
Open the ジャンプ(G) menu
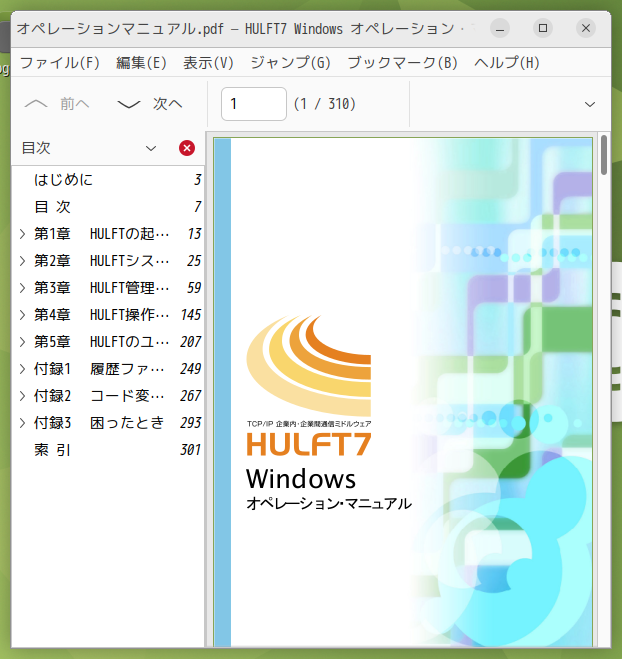click(x=290, y=63)
